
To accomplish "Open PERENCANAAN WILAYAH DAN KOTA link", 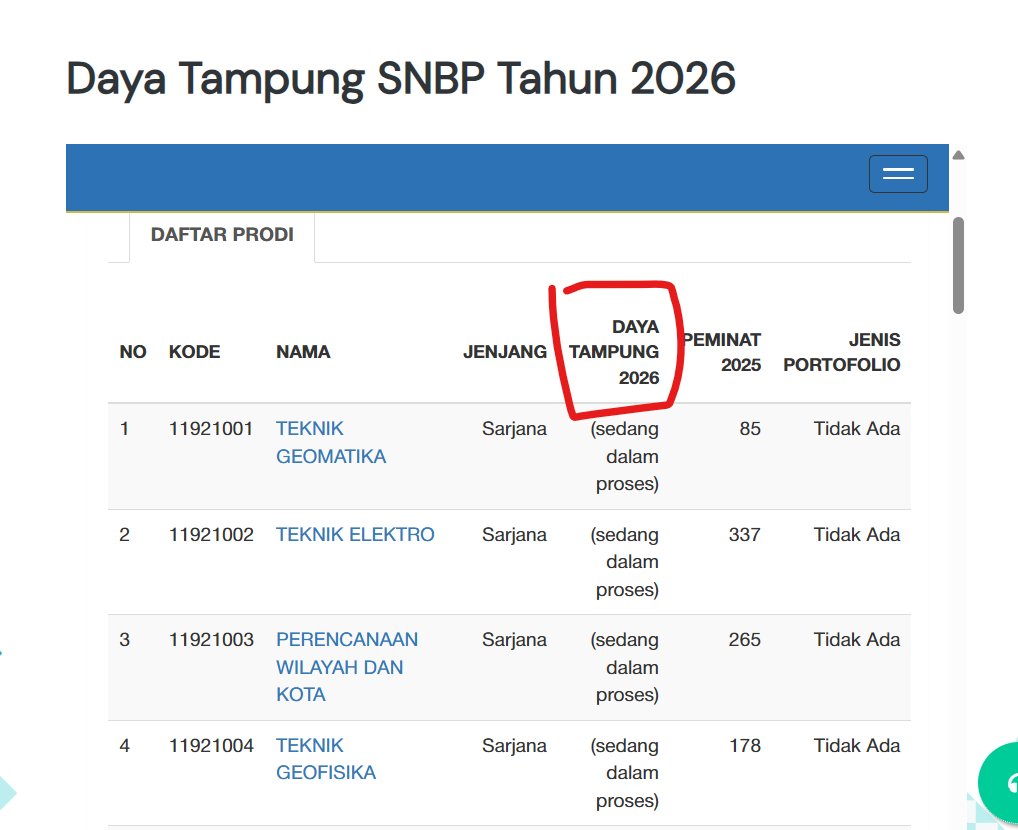I will click(x=347, y=667).
